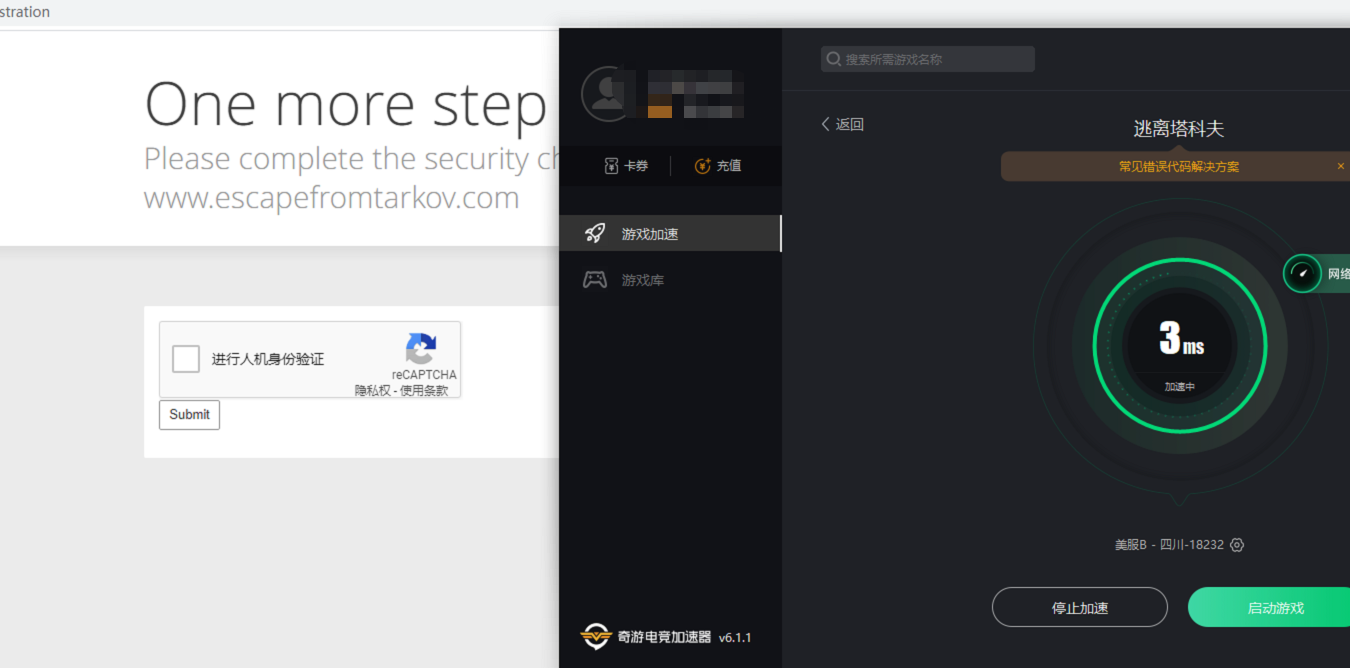Focus the game name search field

point(928,59)
